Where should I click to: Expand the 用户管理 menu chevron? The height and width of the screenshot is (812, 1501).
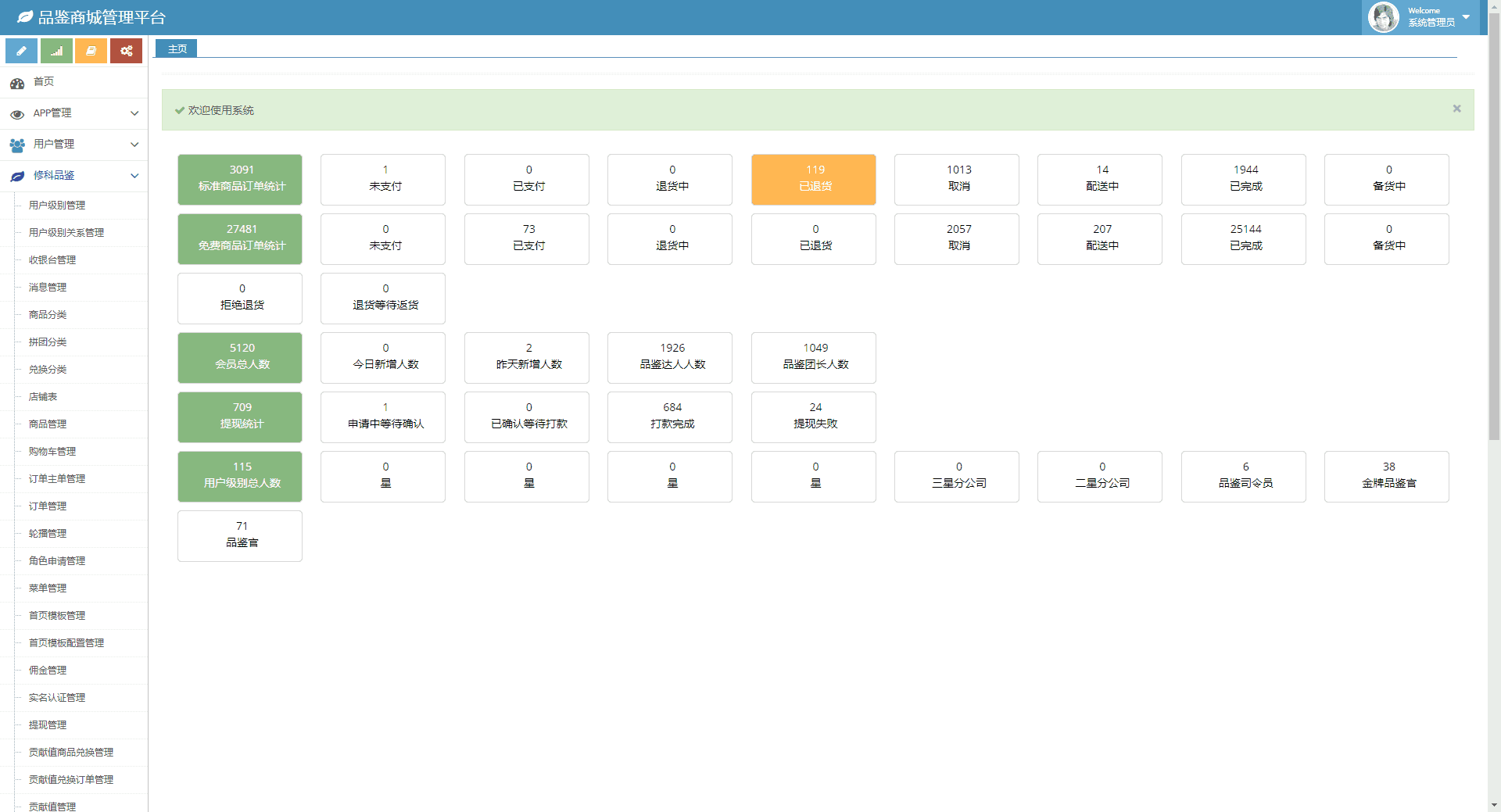tap(134, 145)
